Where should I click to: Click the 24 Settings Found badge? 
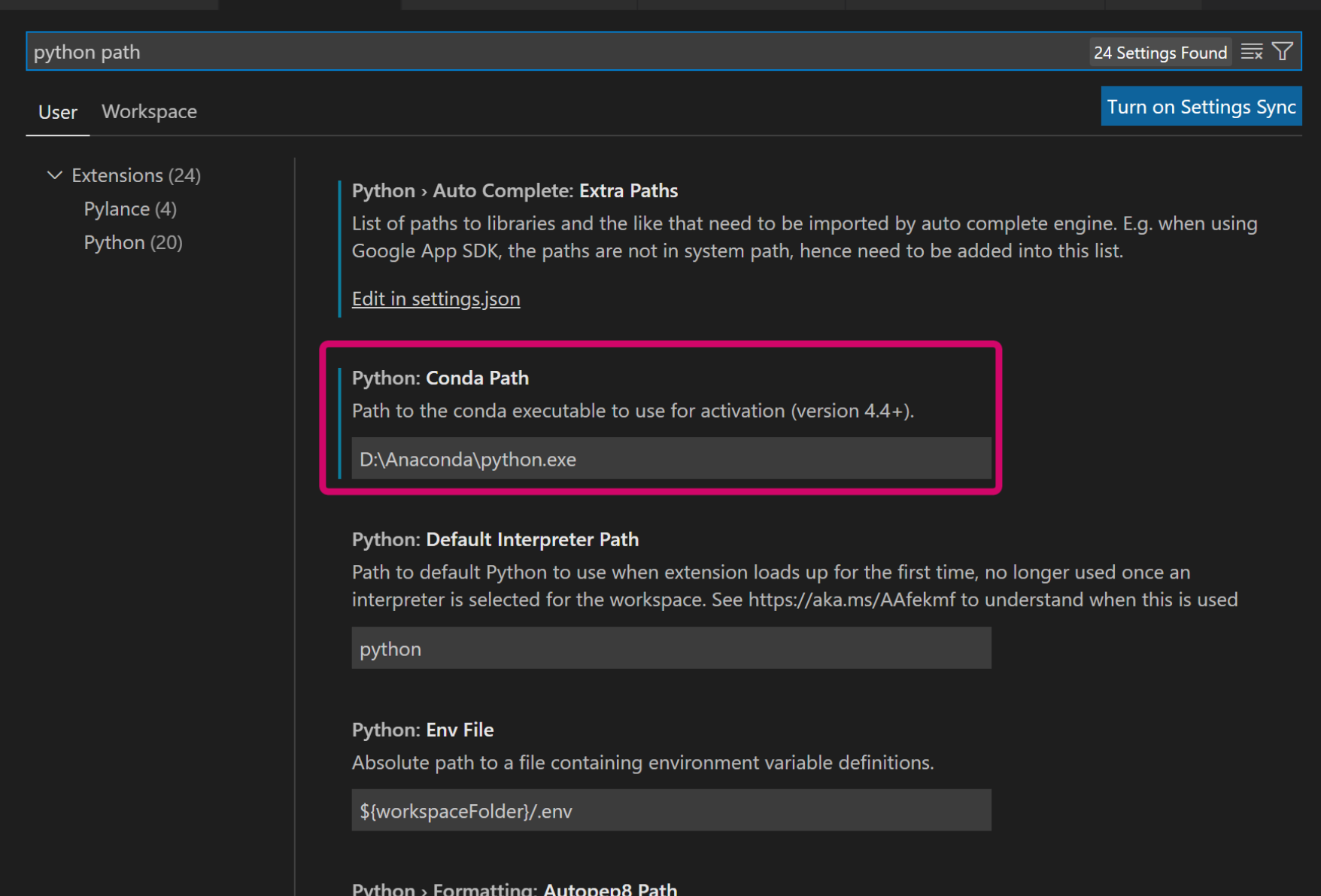tap(1159, 53)
